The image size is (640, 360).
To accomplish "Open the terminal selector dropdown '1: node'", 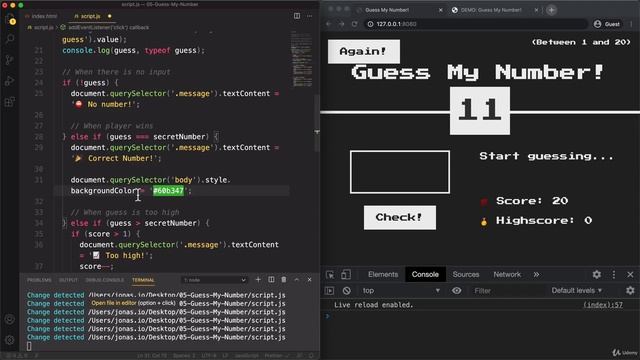I will click(214, 280).
